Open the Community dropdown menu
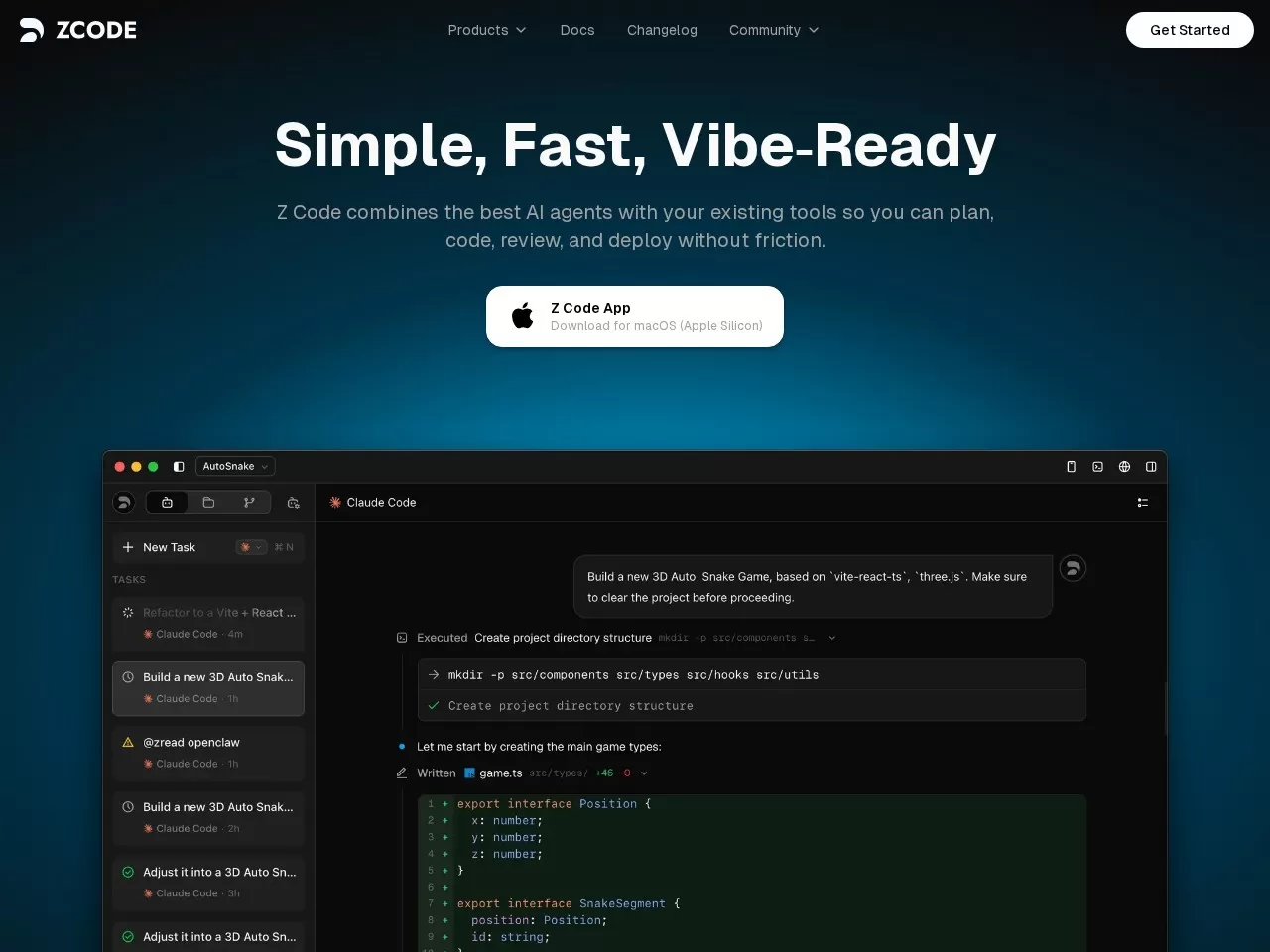This screenshot has width=1270, height=952. click(774, 30)
